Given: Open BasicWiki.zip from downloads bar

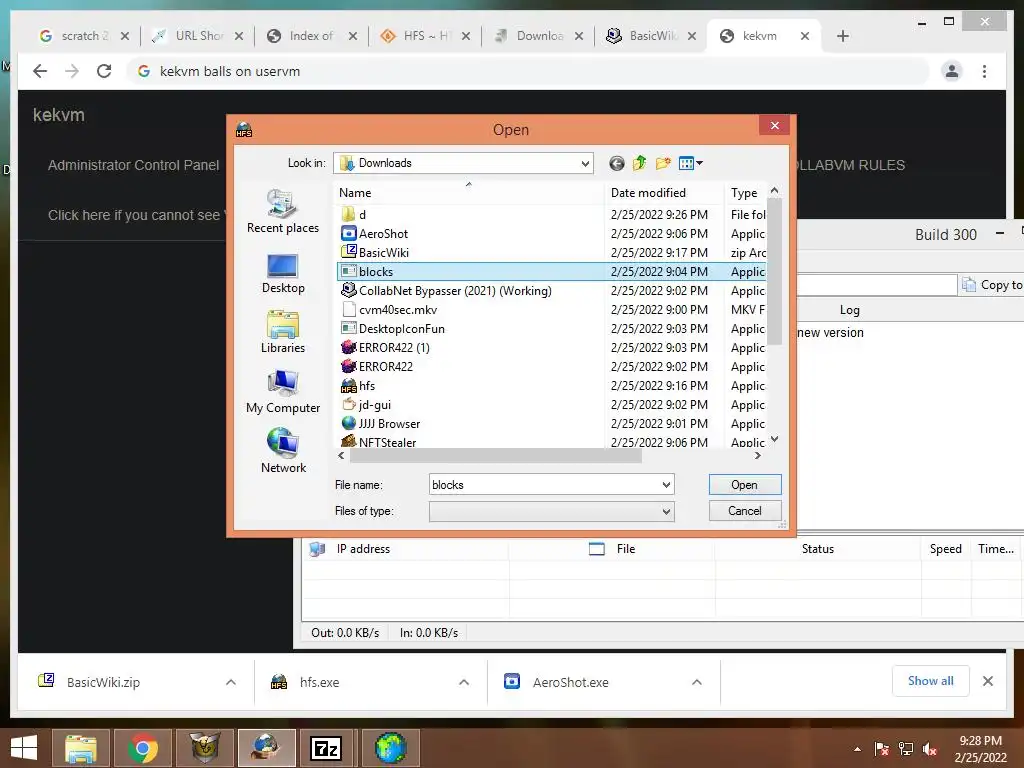Looking at the screenshot, I should [x=103, y=682].
